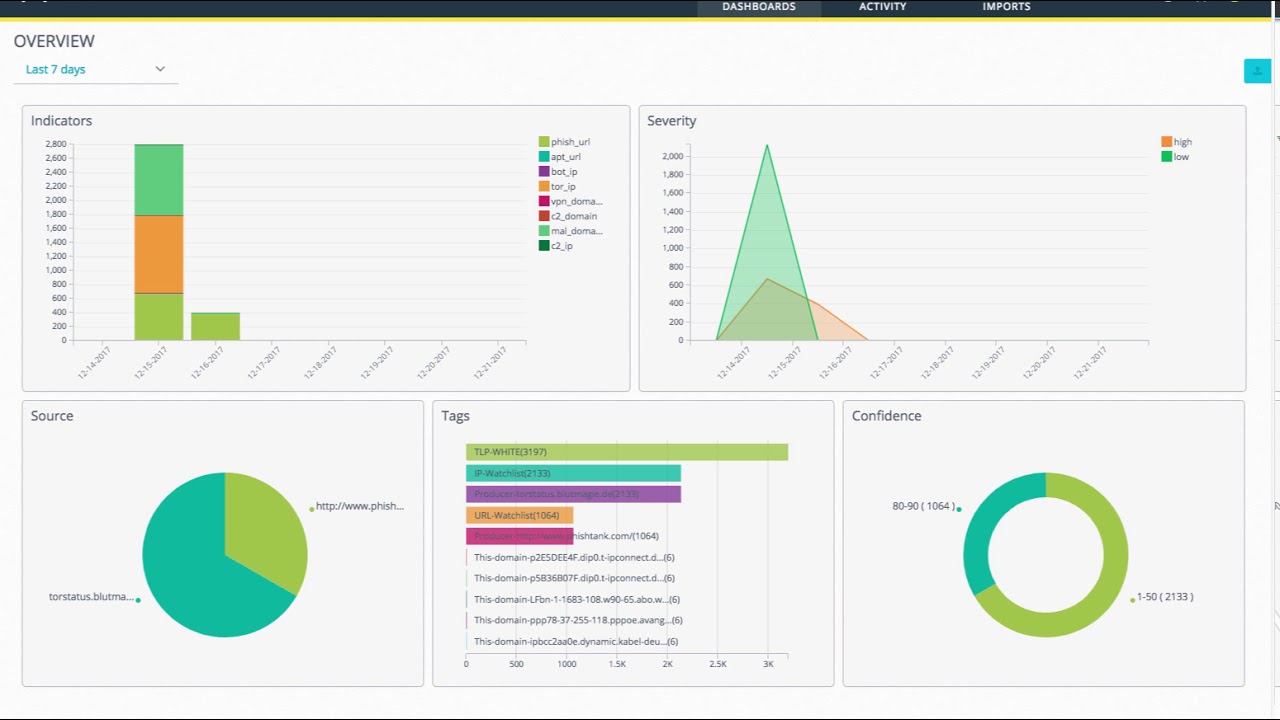
Task: Select the Producer phishtank.com(1064) tag bar
Action: coord(519,536)
